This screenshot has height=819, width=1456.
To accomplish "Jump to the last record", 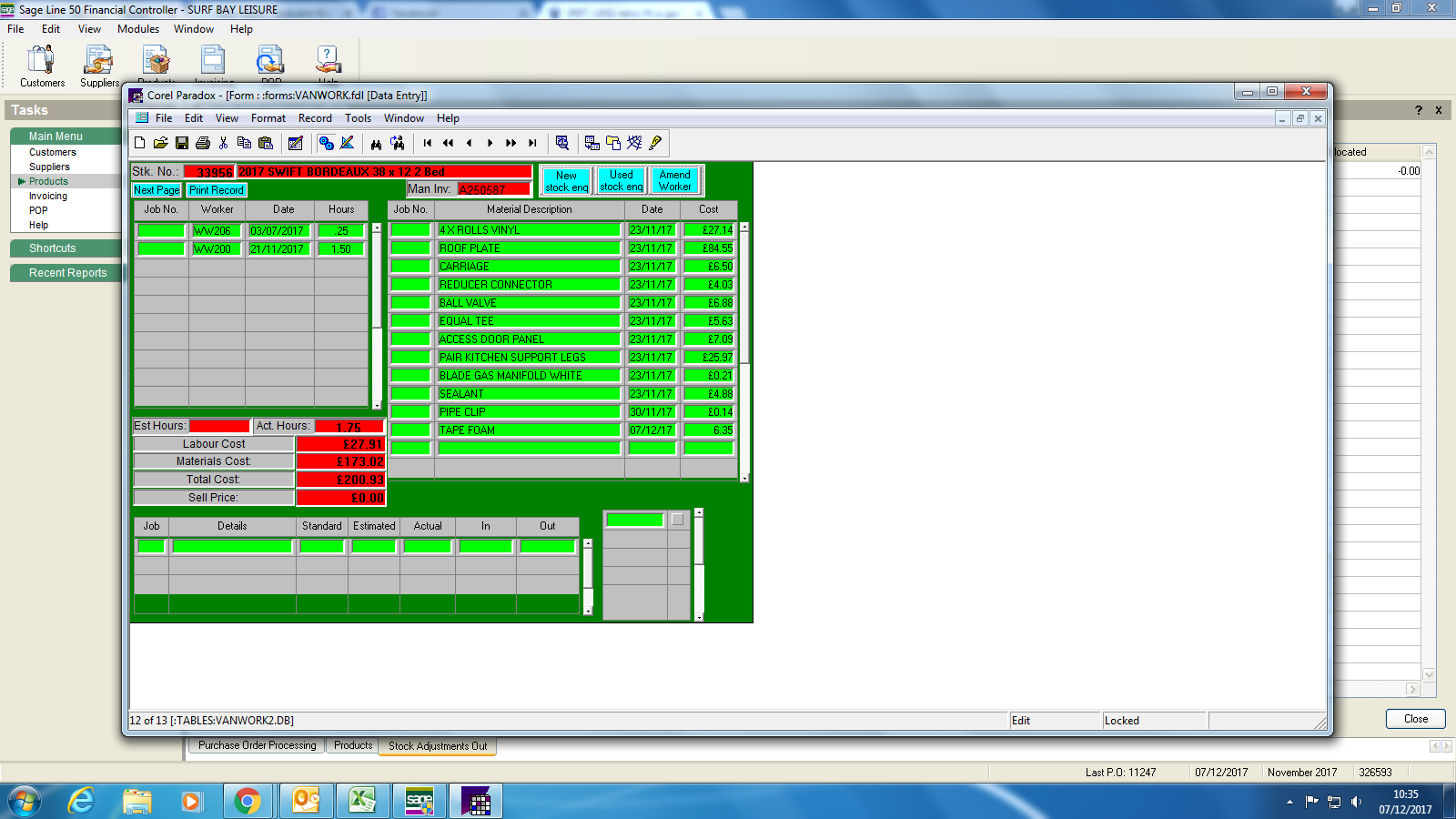I will coord(532,143).
